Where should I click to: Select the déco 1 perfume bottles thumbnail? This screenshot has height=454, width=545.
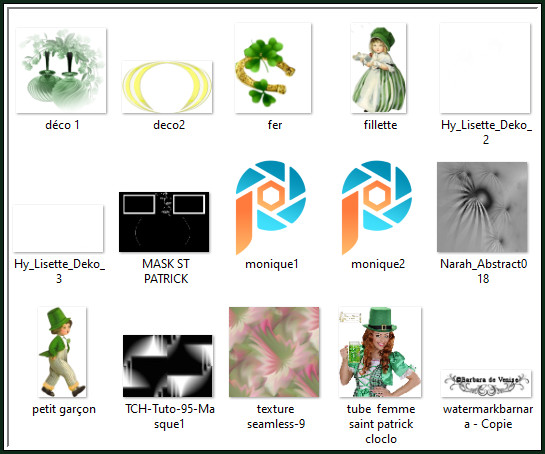point(61,71)
